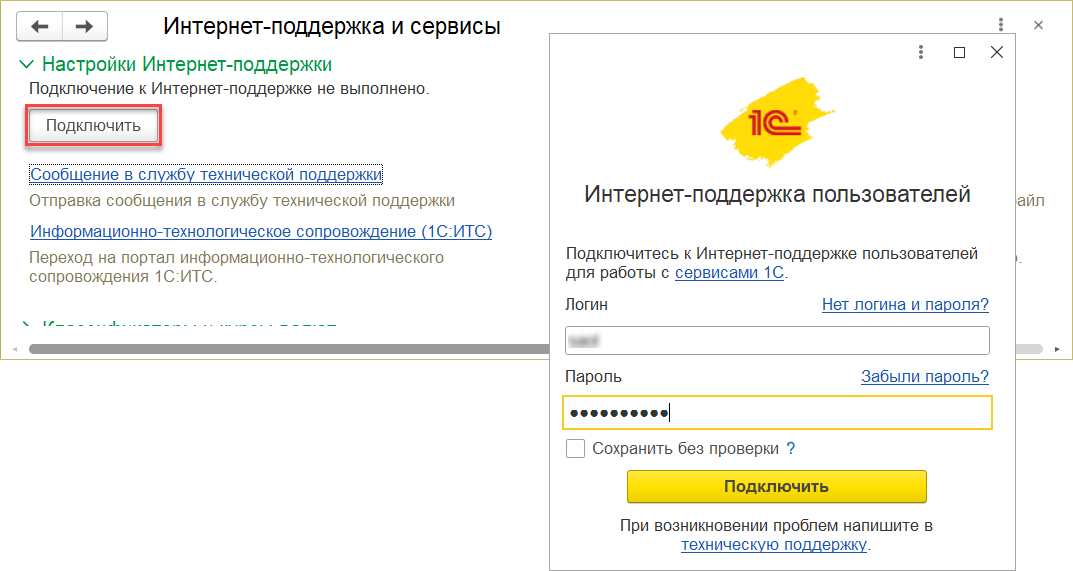Click the help question mark icon
Viewport: 1073px width, 571px height.
click(791, 449)
